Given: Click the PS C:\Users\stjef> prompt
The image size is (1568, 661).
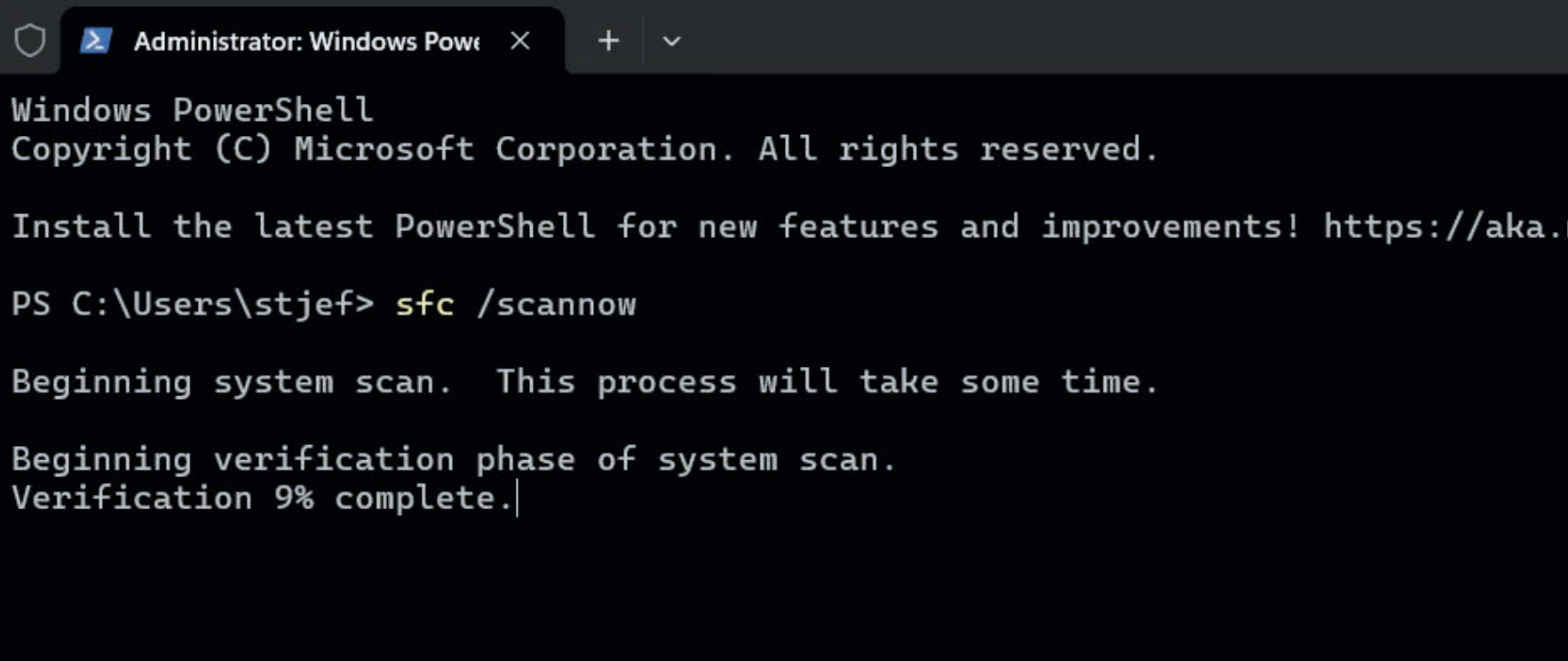Looking at the screenshot, I should coord(192,305).
